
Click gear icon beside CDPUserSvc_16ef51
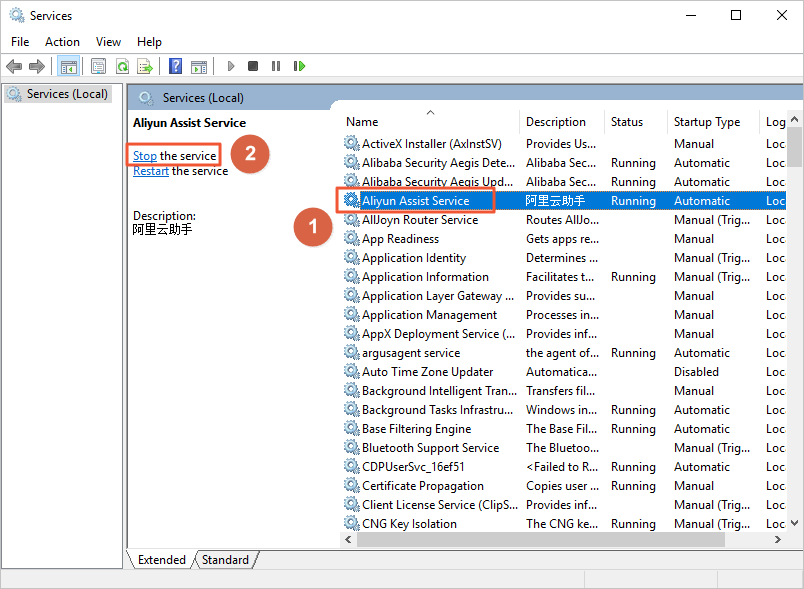[x=352, y=466]
